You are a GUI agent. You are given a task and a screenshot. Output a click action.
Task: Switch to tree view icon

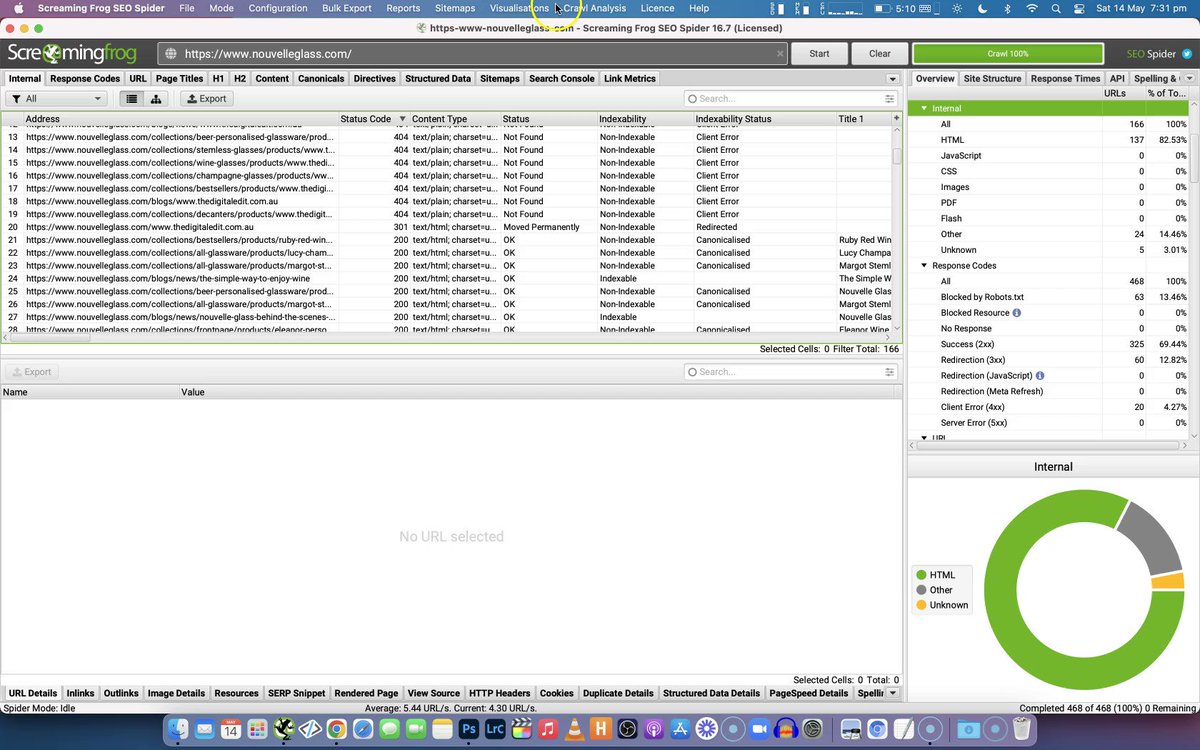tap(156, 98)
